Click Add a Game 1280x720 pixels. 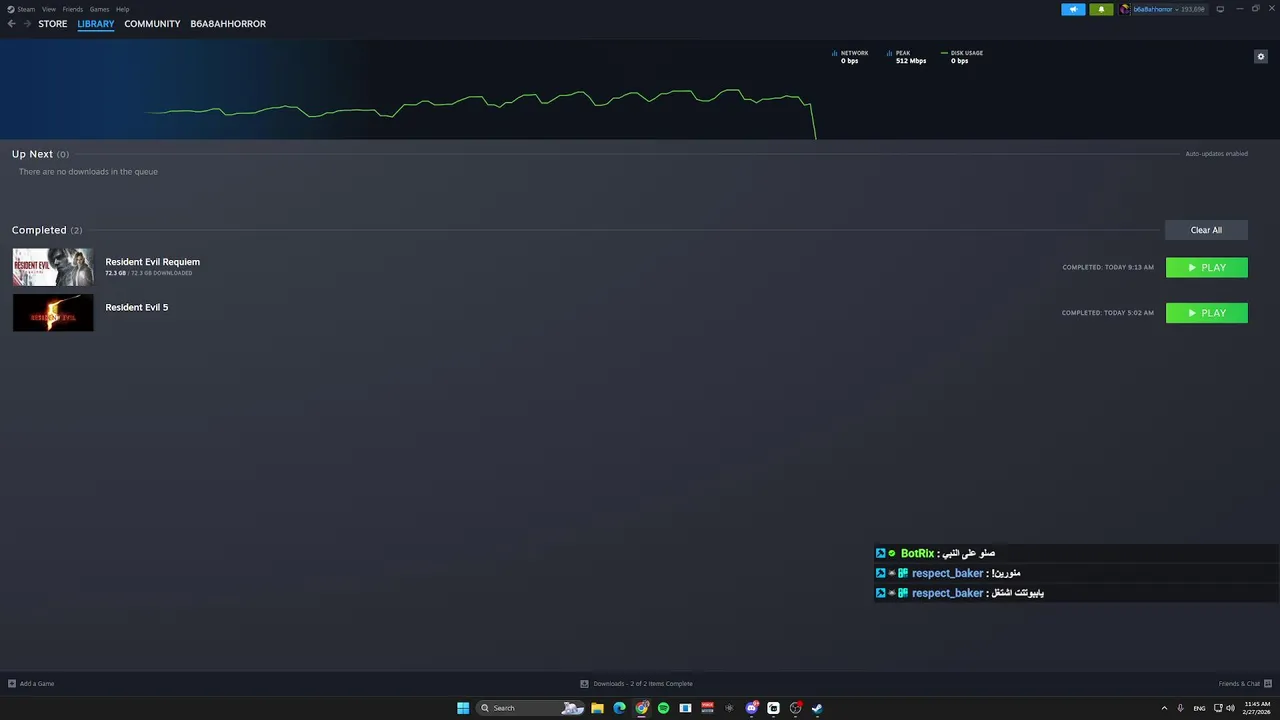[31, 684]
